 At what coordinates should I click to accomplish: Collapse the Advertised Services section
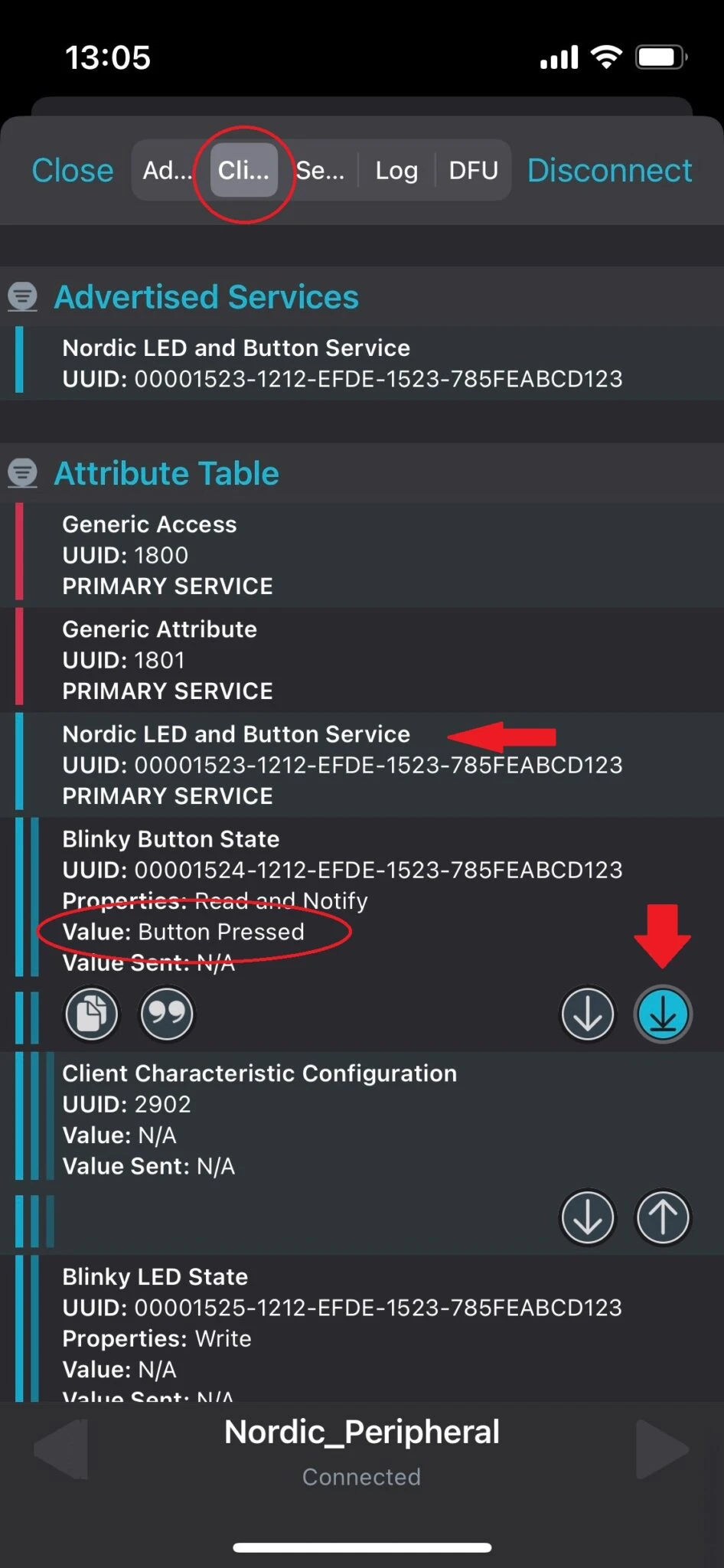coord(23,296)
